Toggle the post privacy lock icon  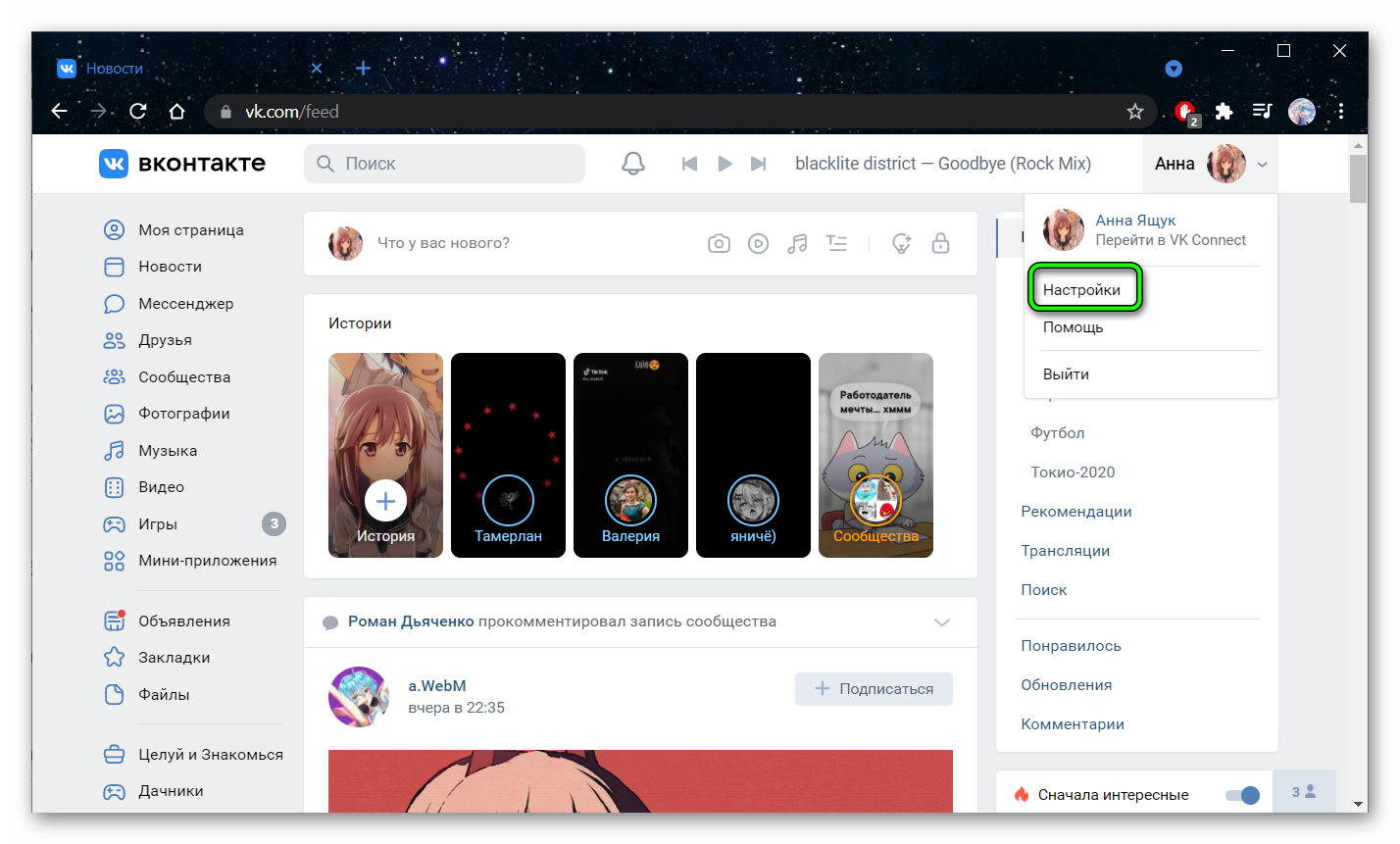click(x=940, y=243)
